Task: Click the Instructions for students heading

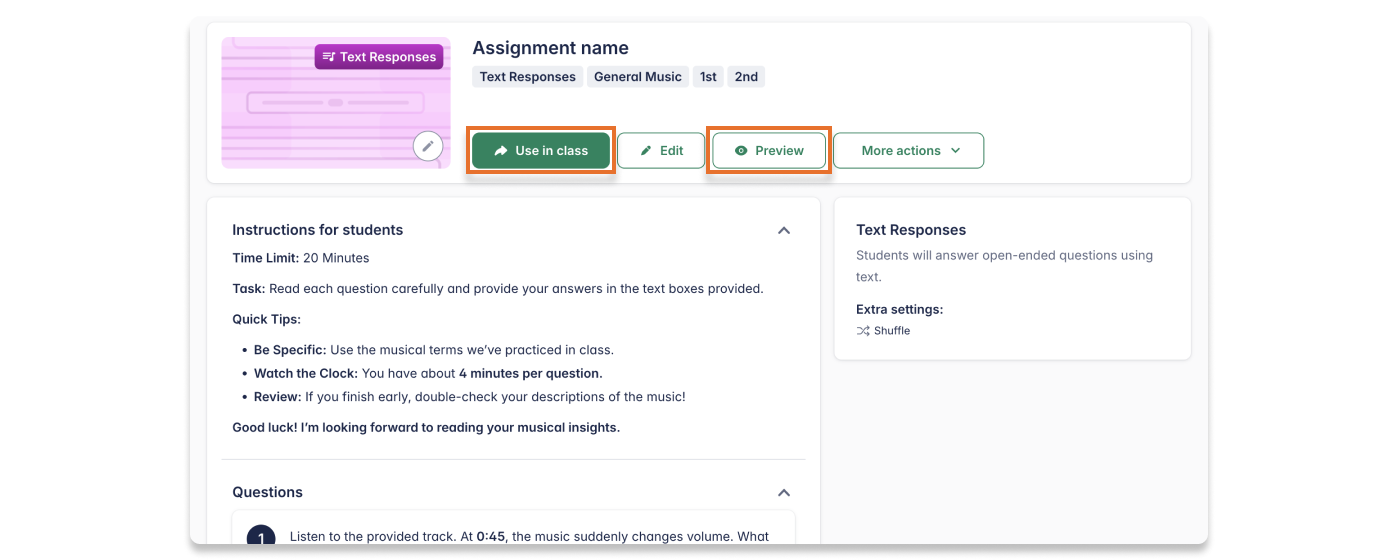Action: 317,230
